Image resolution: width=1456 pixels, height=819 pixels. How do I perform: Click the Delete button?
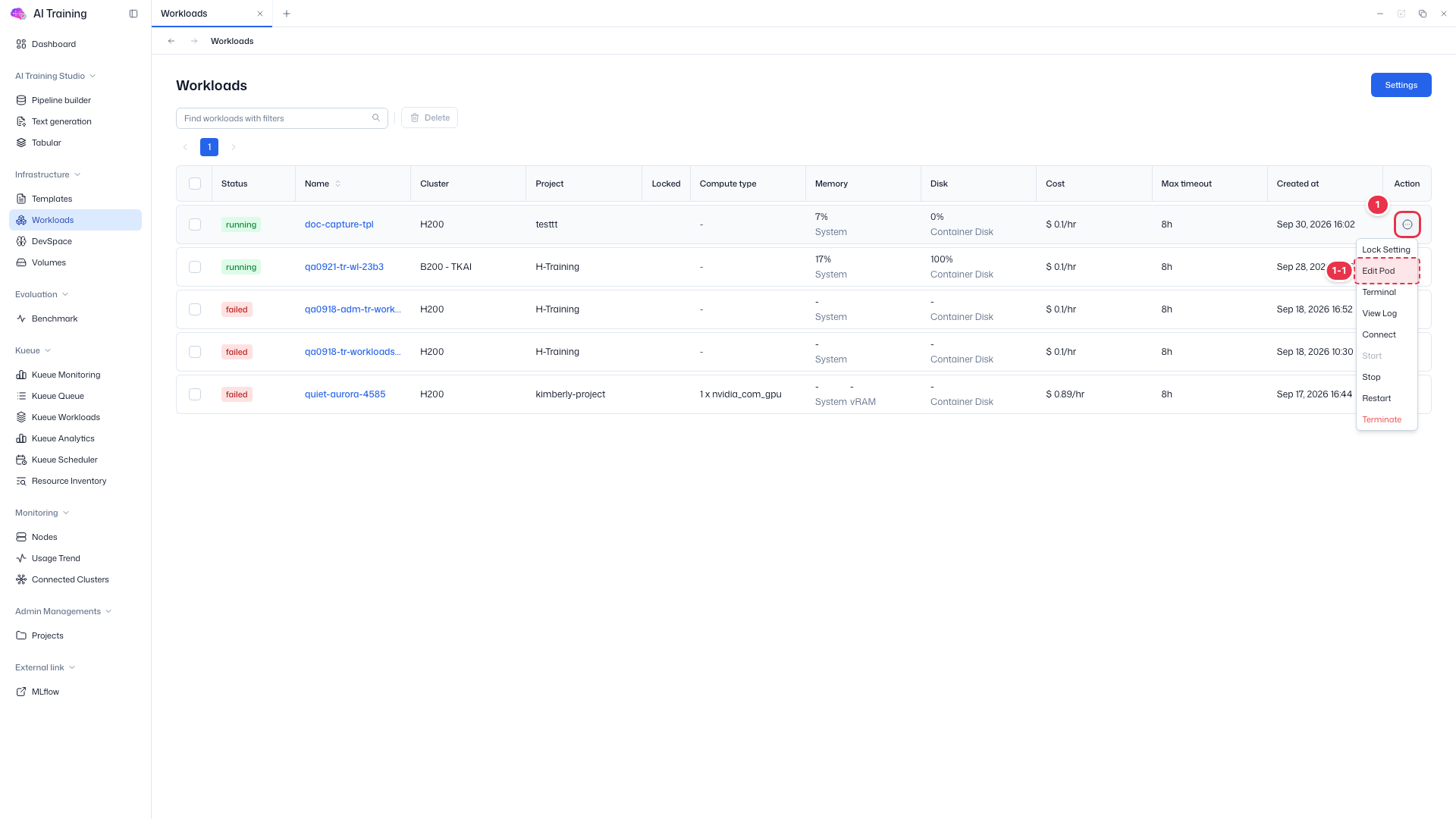coord(429,118)
